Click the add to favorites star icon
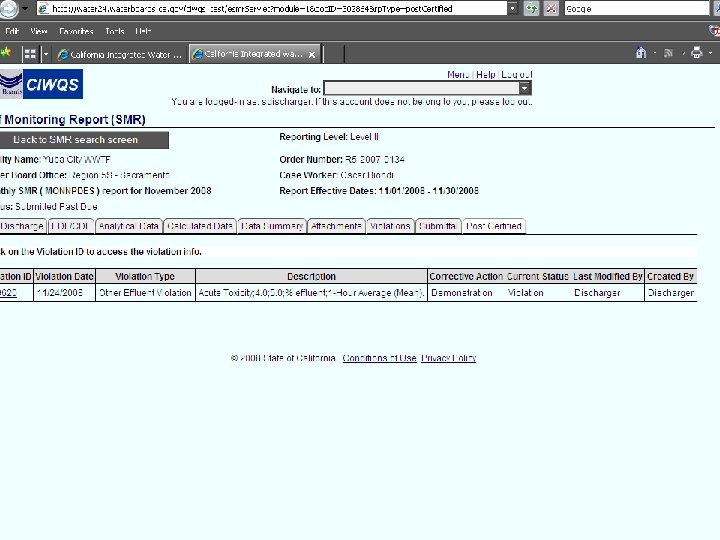Viewport: 720px width, 540px height. 6,53
